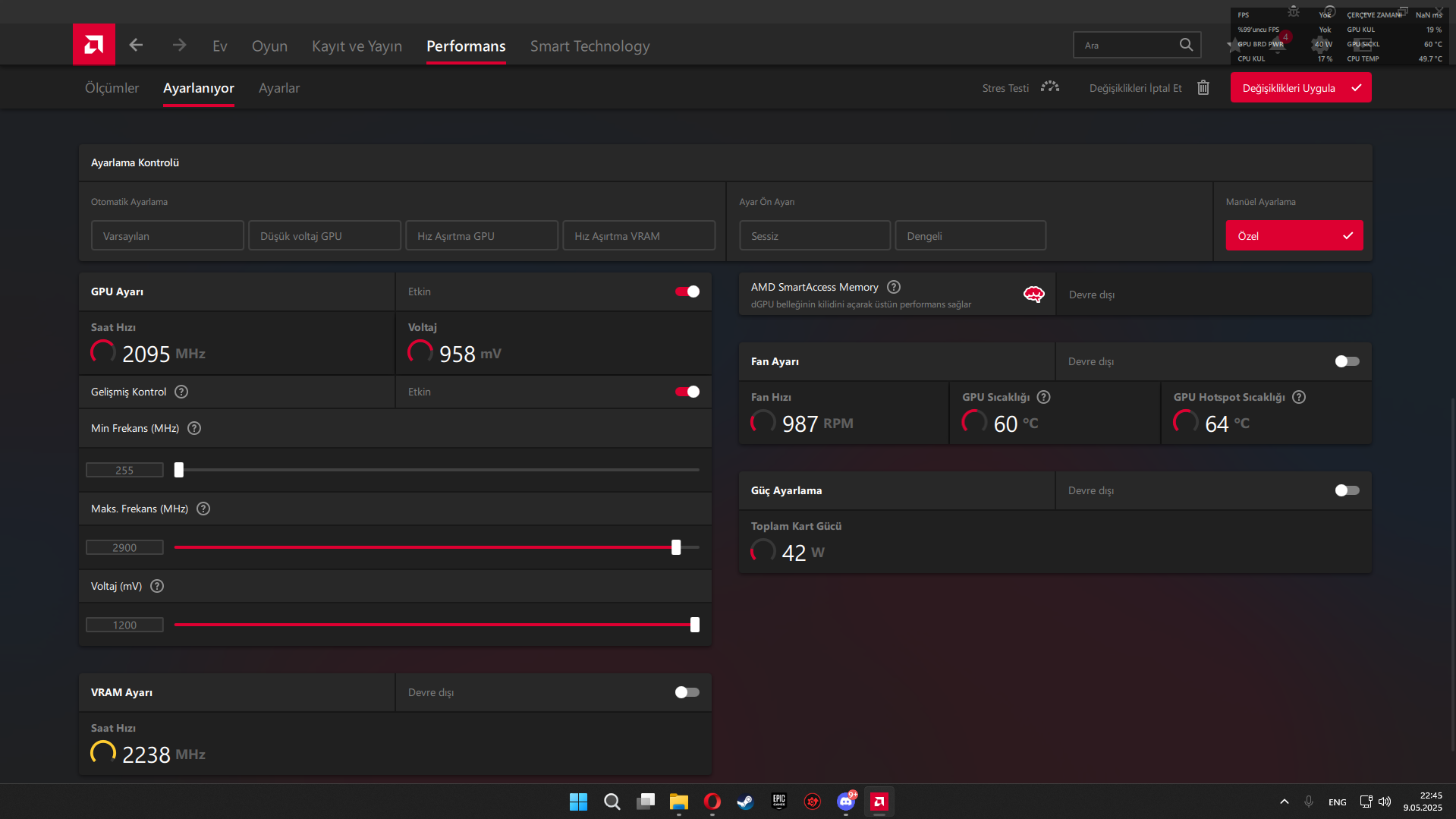
Task: Click the Voltaj value box 1200
Action: [x=124, y=625]
